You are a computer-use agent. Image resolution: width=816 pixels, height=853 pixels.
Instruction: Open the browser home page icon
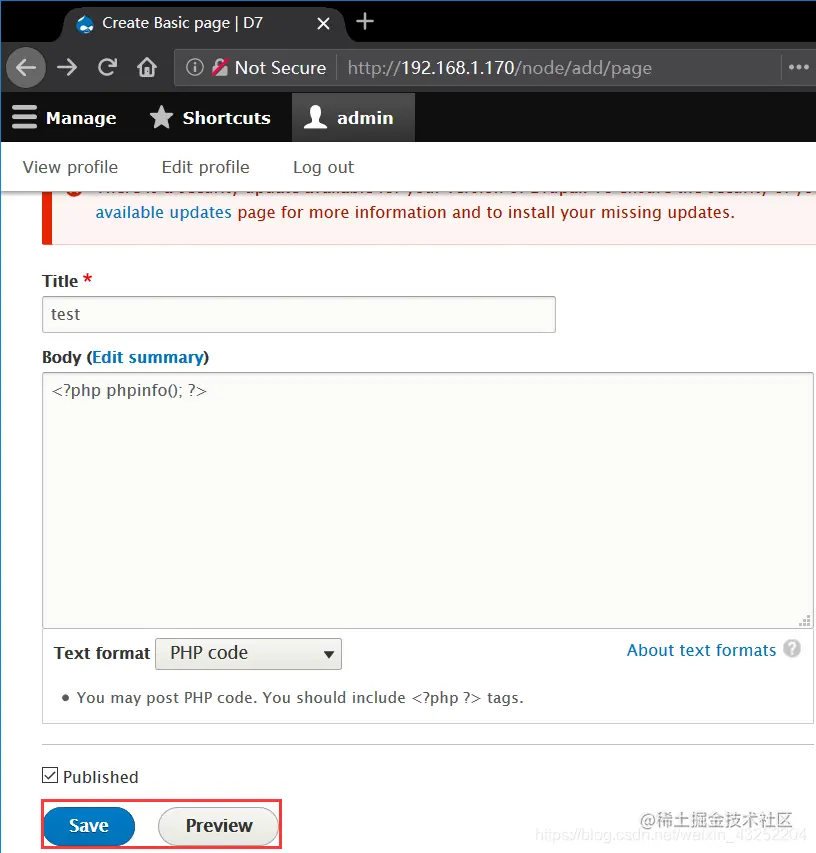[147, 67]
